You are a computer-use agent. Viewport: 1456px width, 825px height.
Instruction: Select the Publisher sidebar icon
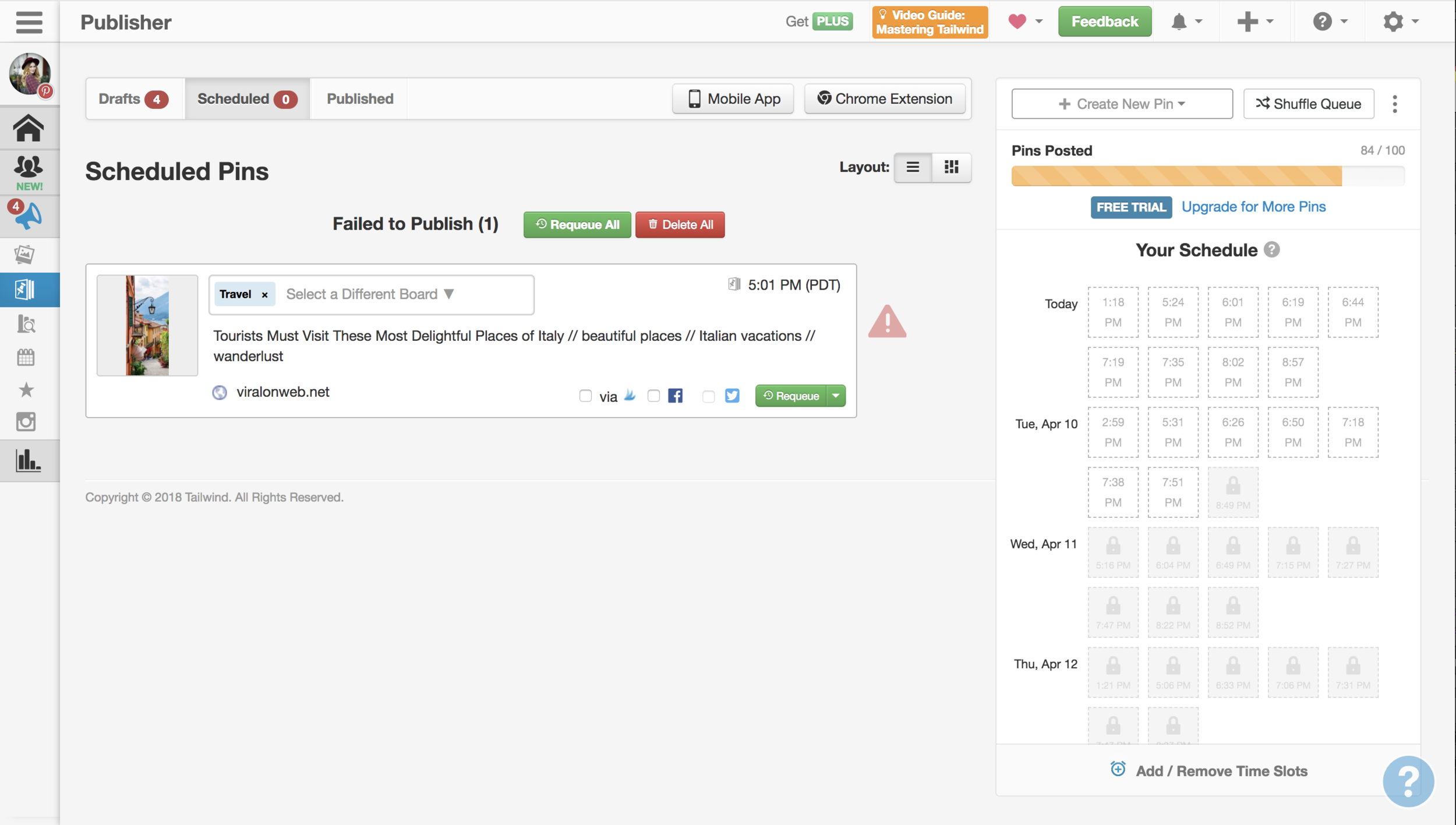coord(25,290)
